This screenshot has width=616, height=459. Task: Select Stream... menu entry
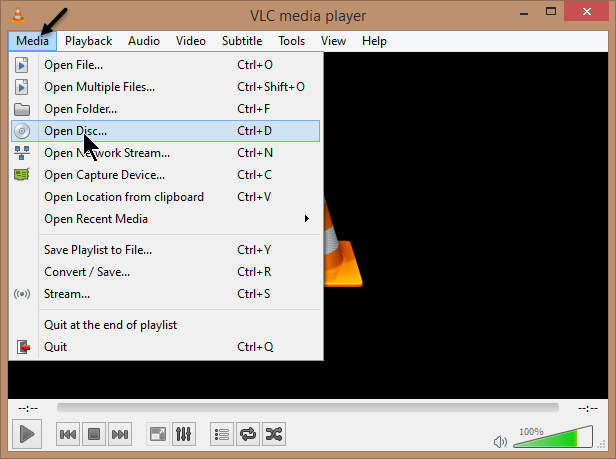(x=165, y=294)
